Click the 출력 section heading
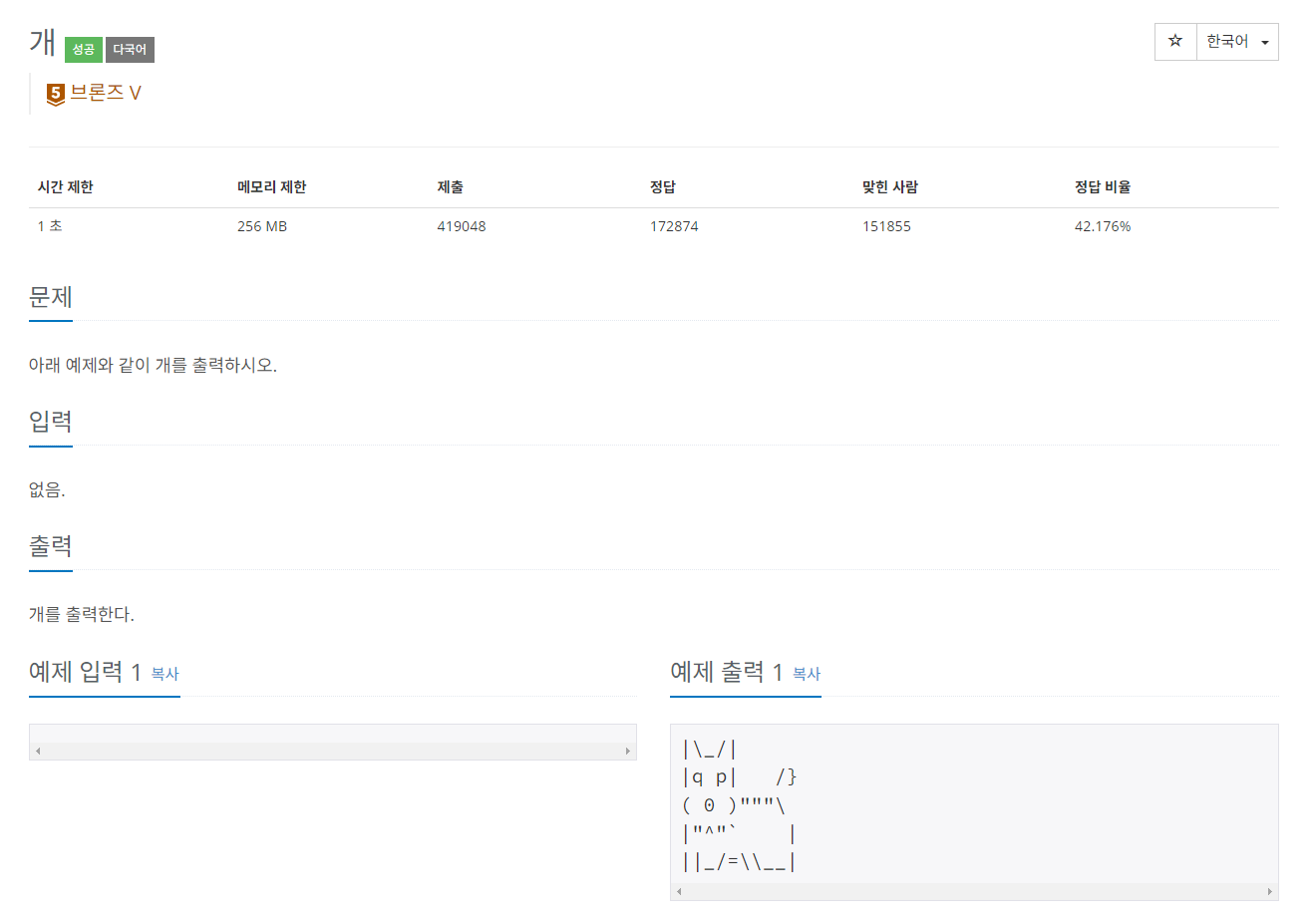The height and width of the screenshot is (918, 1316). tap(50, 546)
